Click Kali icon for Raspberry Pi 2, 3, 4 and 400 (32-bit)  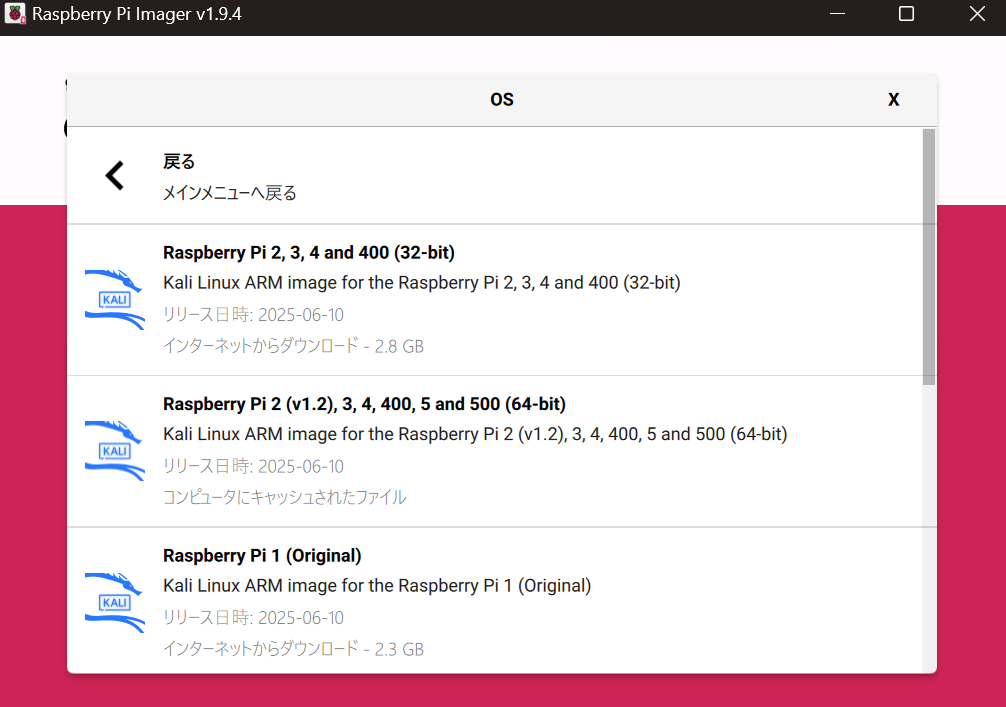point(115,300)
